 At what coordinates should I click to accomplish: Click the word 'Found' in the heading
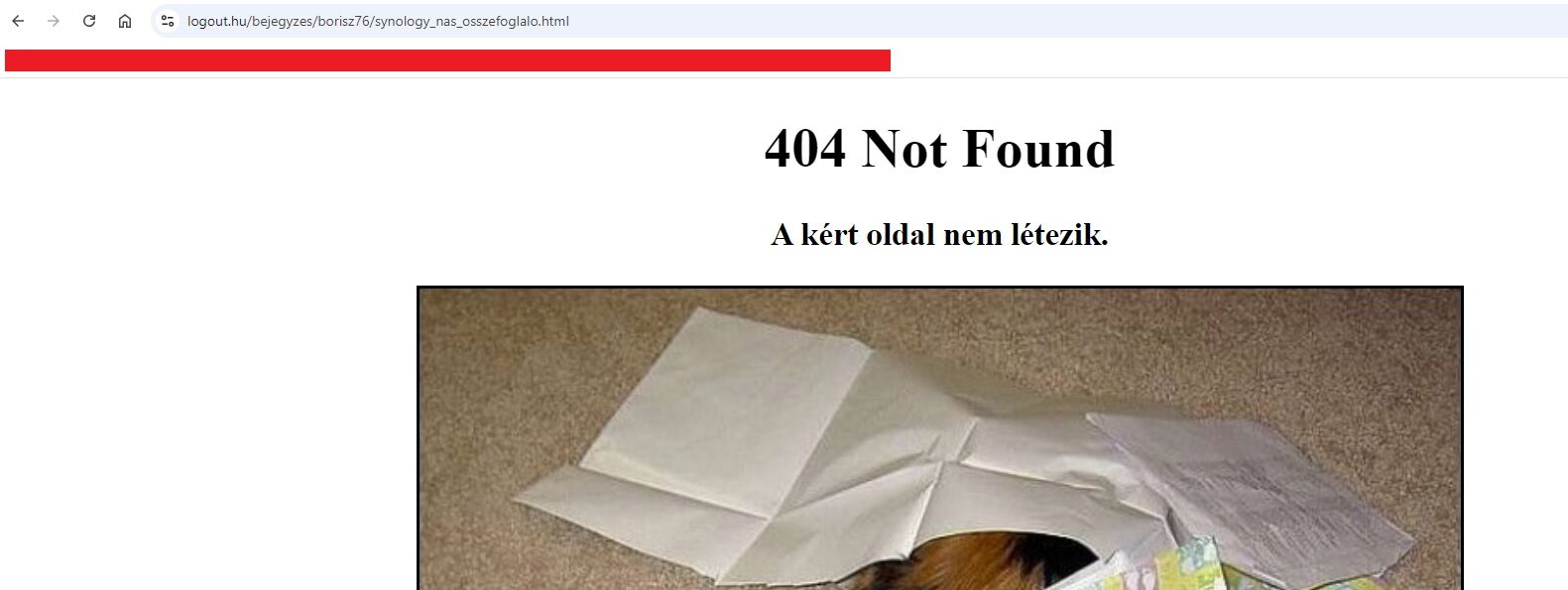point(1038,149)
